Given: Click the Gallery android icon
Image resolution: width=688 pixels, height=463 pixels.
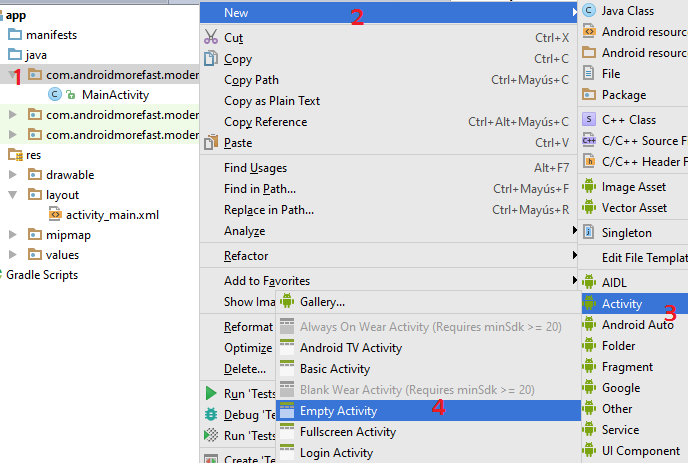Looking at the screenshot, I should tap(287, 301).
